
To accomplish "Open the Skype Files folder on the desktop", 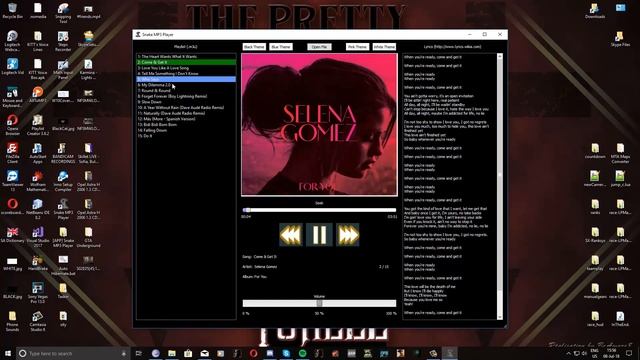I will click(x=620, y=39).
